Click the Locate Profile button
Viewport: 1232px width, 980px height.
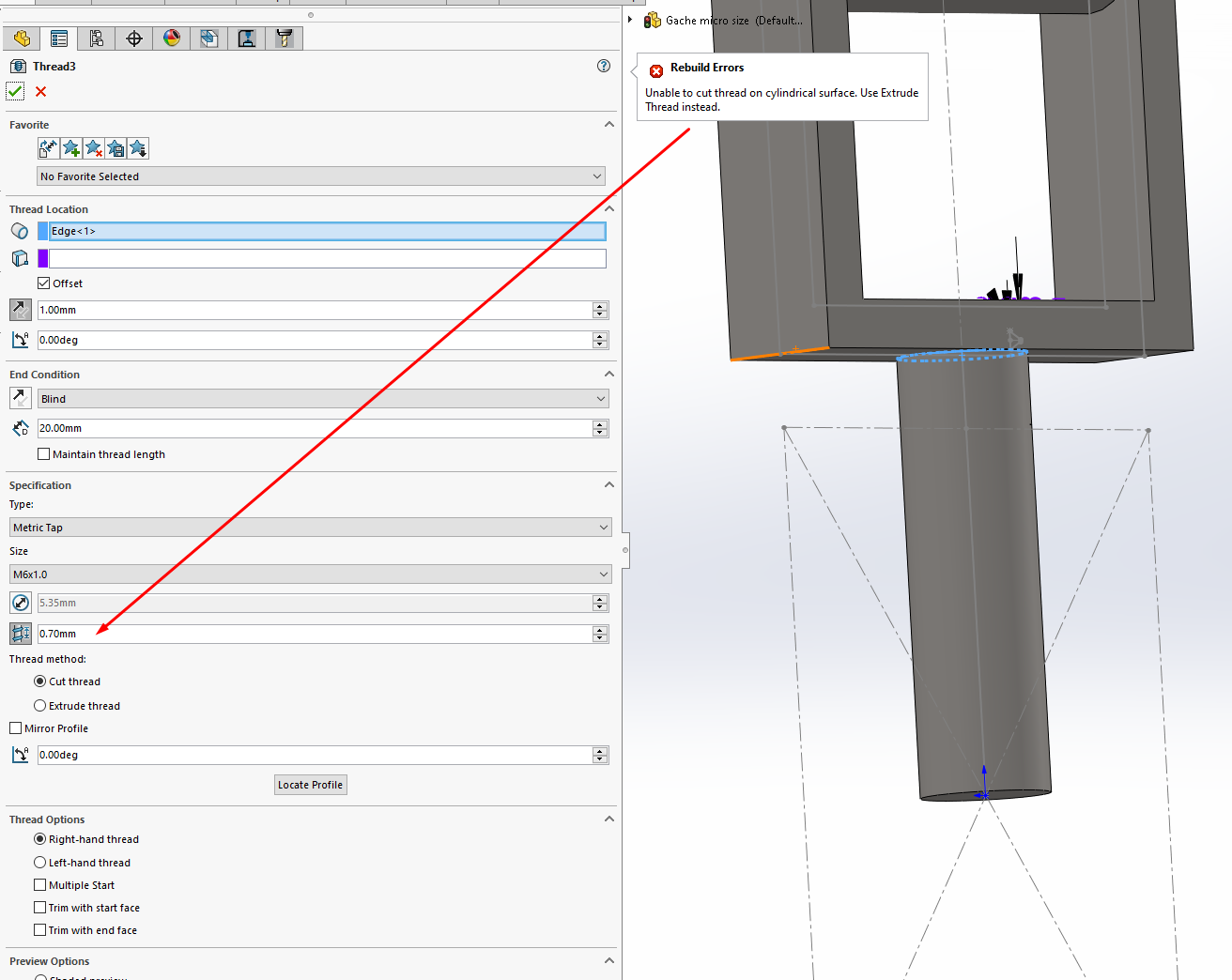tap(311, 785)
